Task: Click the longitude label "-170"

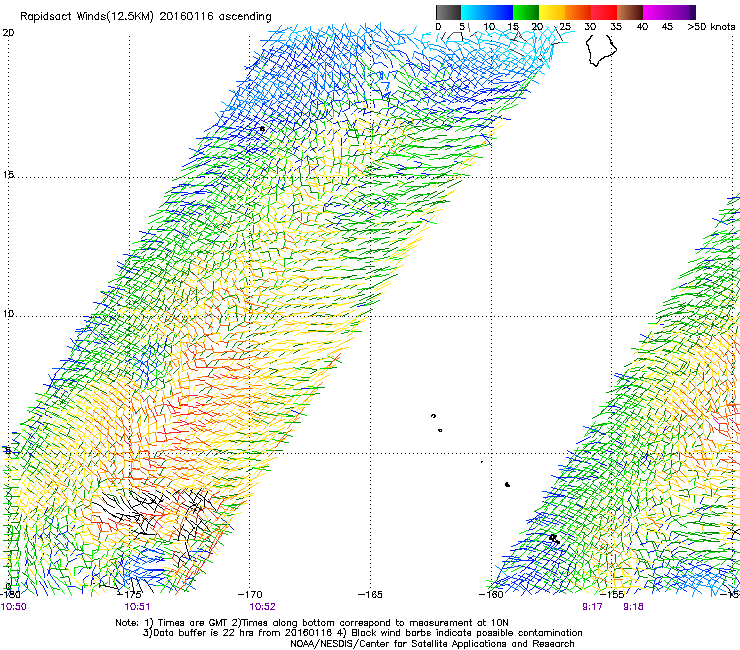Action: click(250, 594)
